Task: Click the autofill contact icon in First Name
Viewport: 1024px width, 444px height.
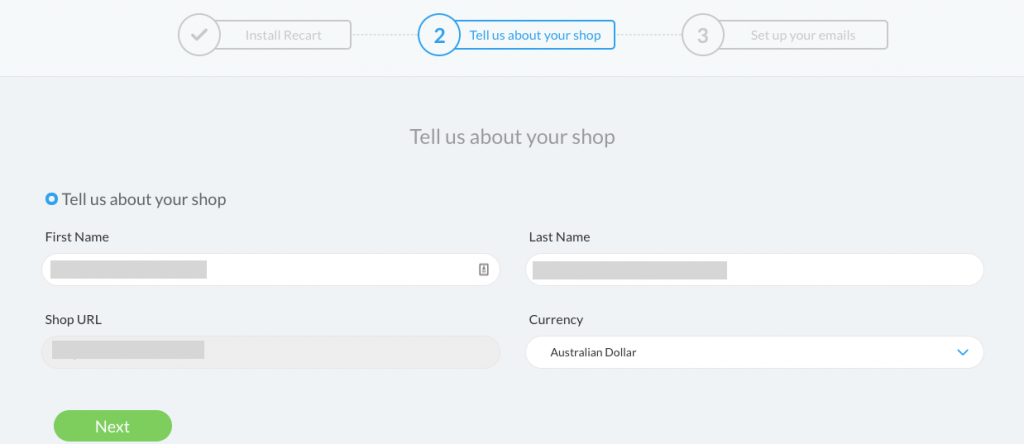Action: [x=484, y=270]
